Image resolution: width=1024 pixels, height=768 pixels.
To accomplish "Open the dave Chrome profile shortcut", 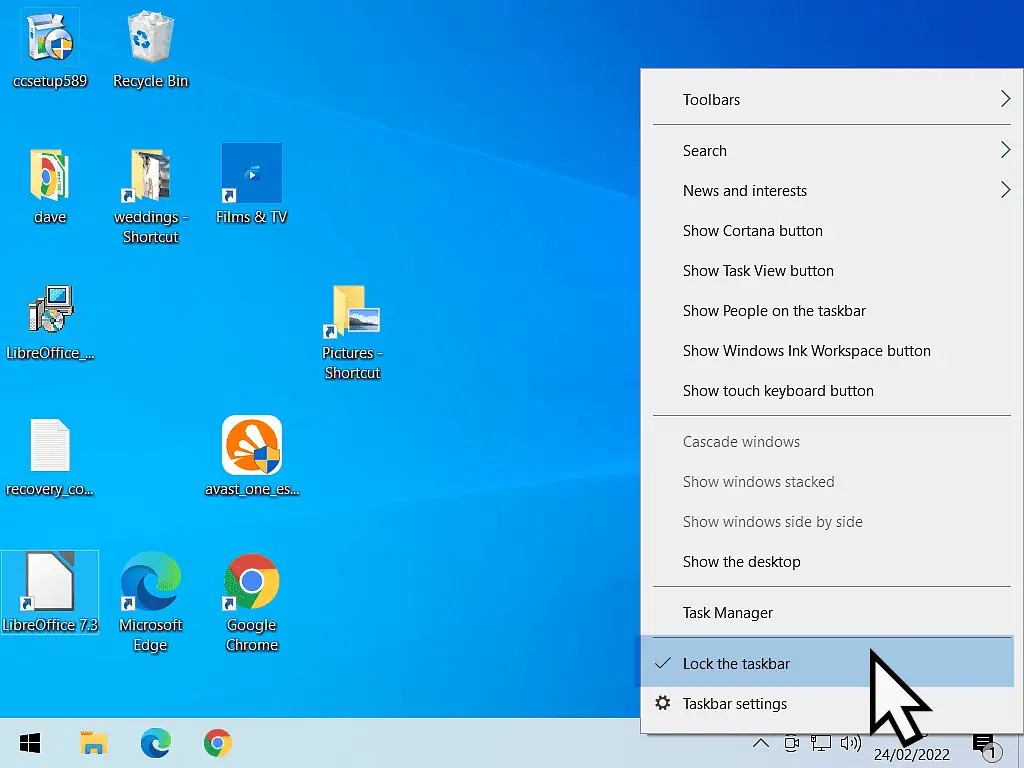I will coord(50,175).
